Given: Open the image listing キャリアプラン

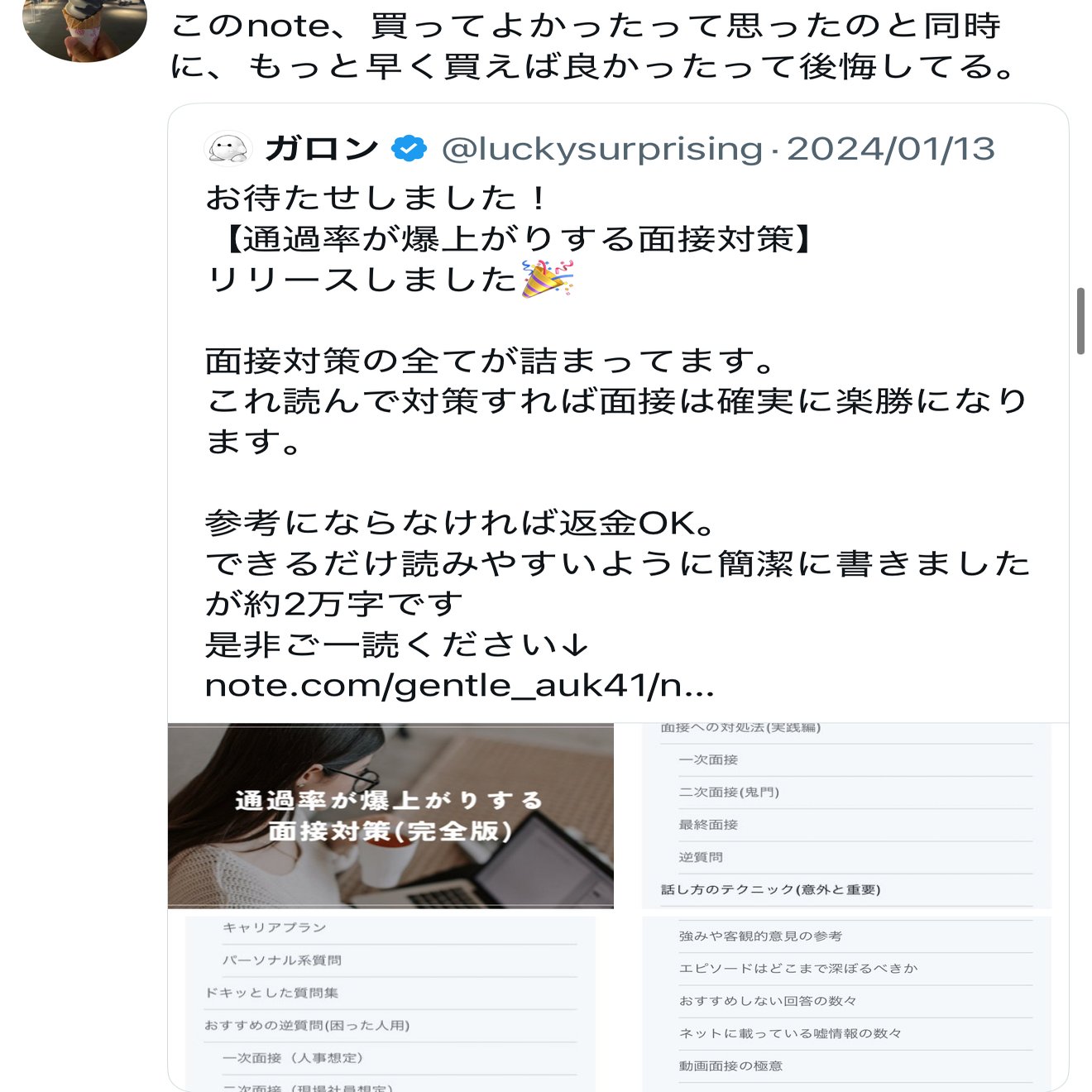Looking at the screenshot, I should (x=390, y=1003).
